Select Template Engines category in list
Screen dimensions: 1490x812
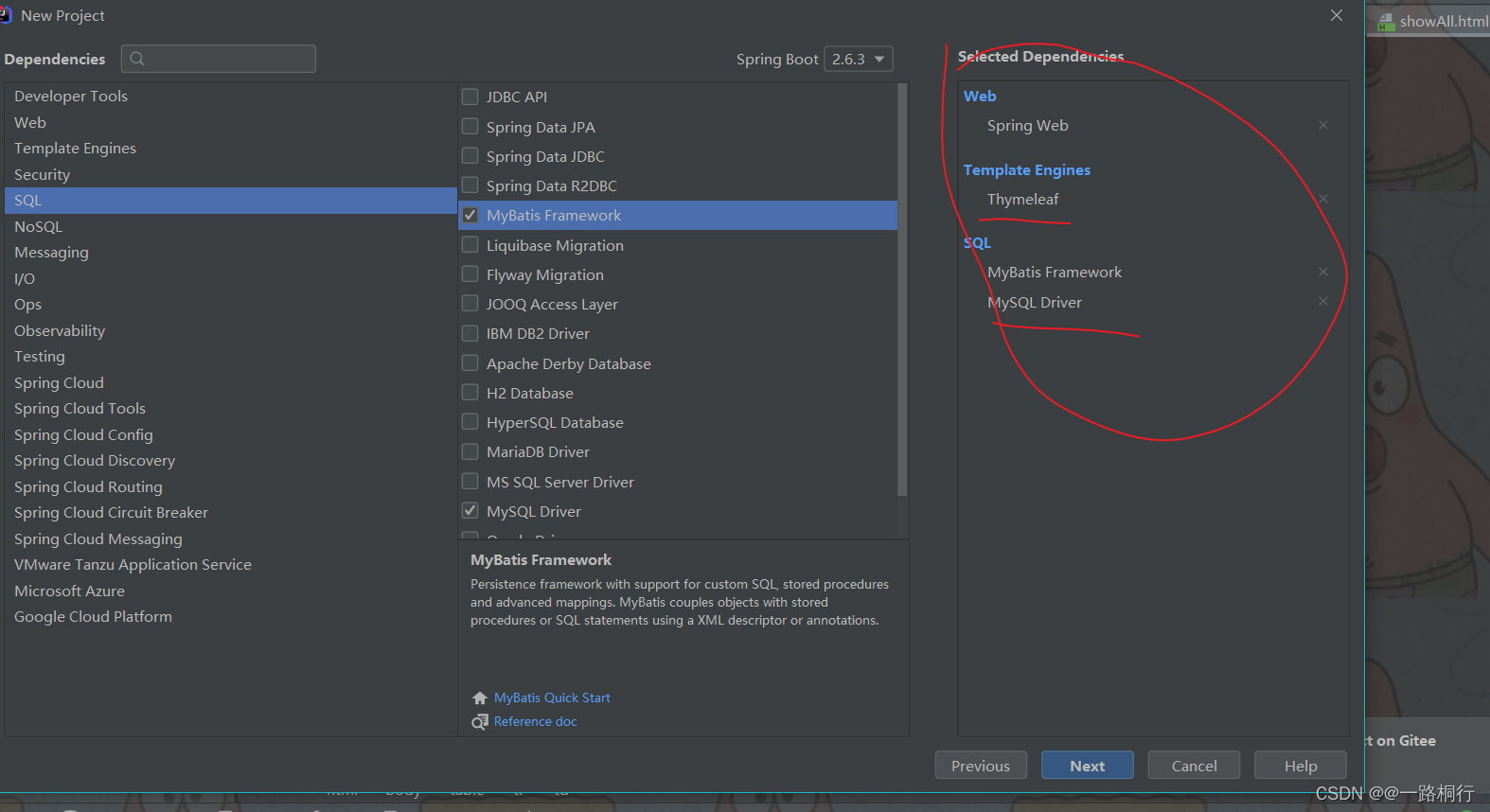pyautogui.click(x=231, y=149)
